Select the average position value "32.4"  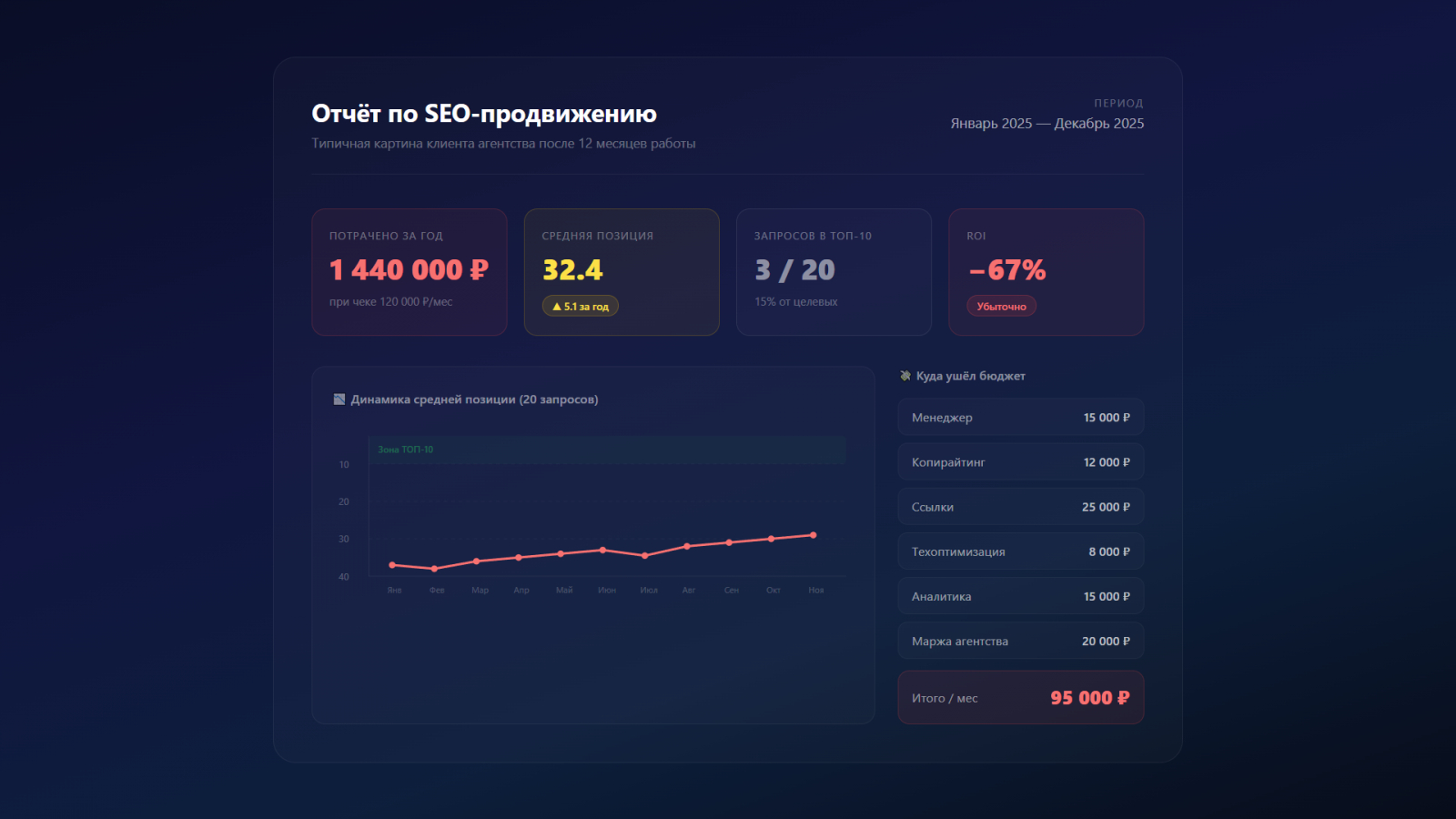(572, 270)
